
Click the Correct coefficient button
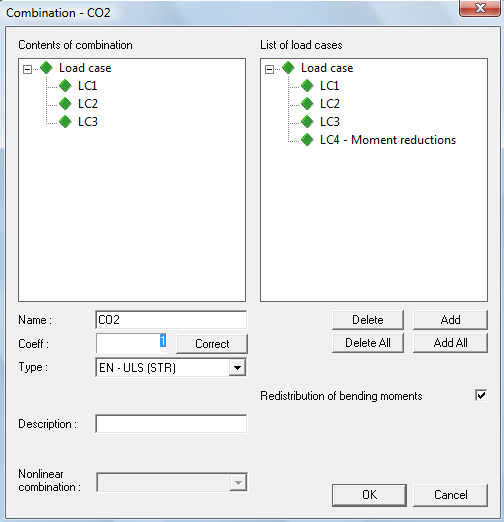click(212, 344)
